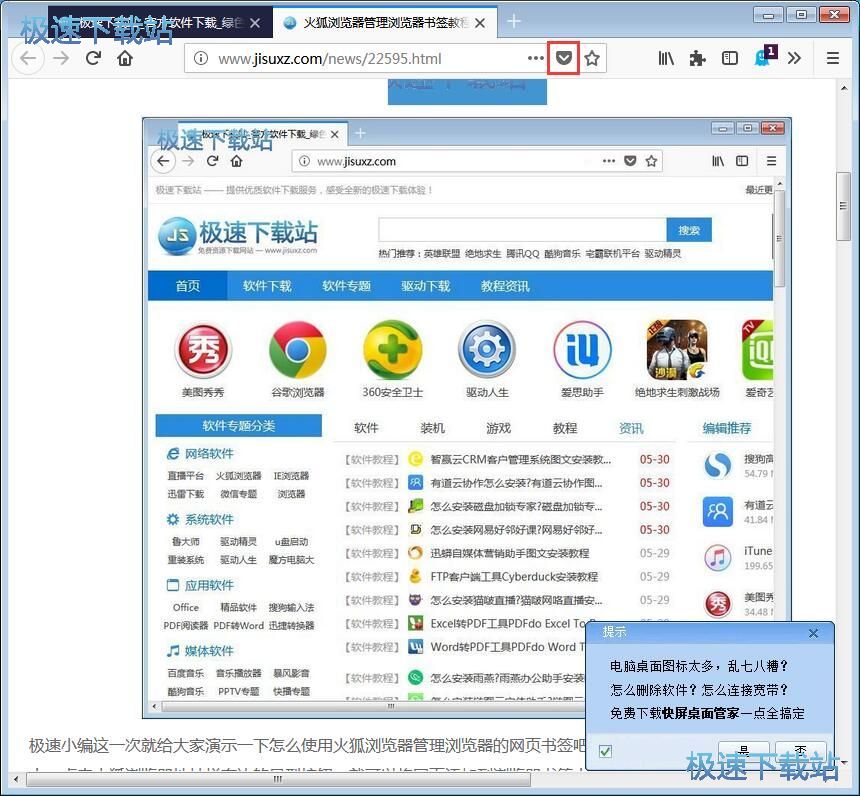Viewport: 860px width, 796px height.
Task: Click 搜狗输入法 under 应用软件
Action: point(291,607)
